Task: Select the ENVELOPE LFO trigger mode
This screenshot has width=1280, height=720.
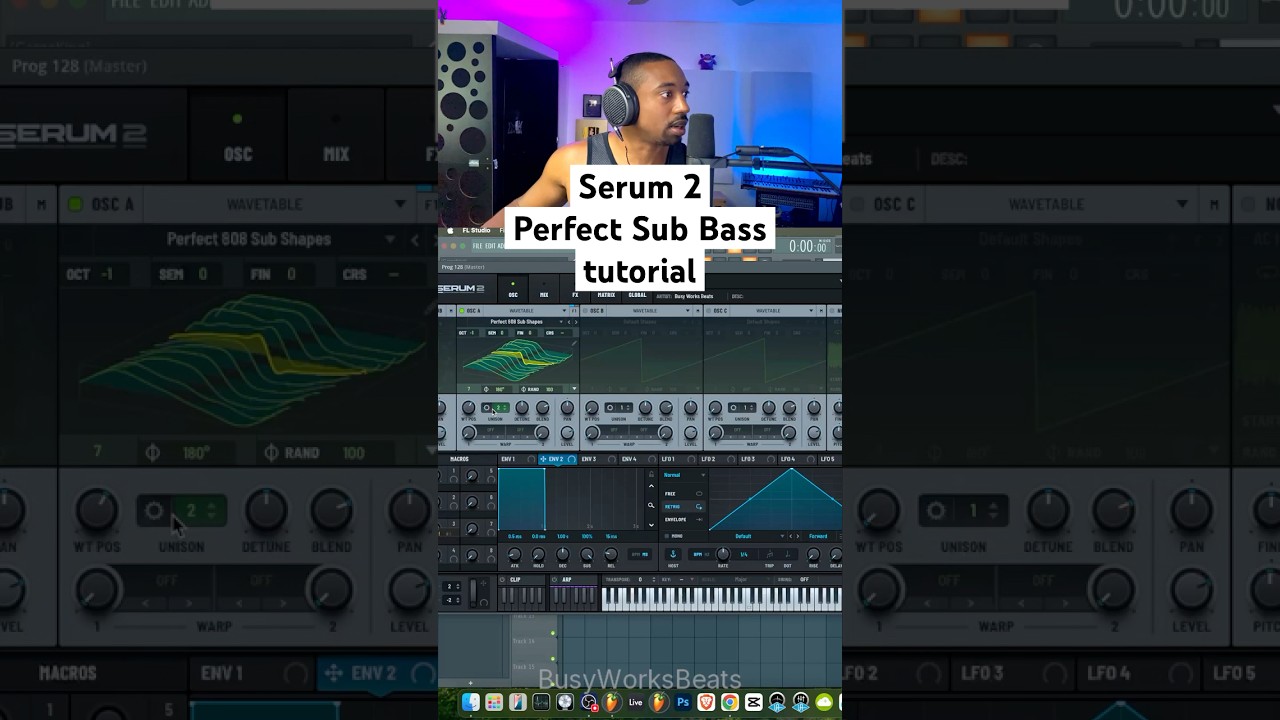Action: (x=684, y=519)
